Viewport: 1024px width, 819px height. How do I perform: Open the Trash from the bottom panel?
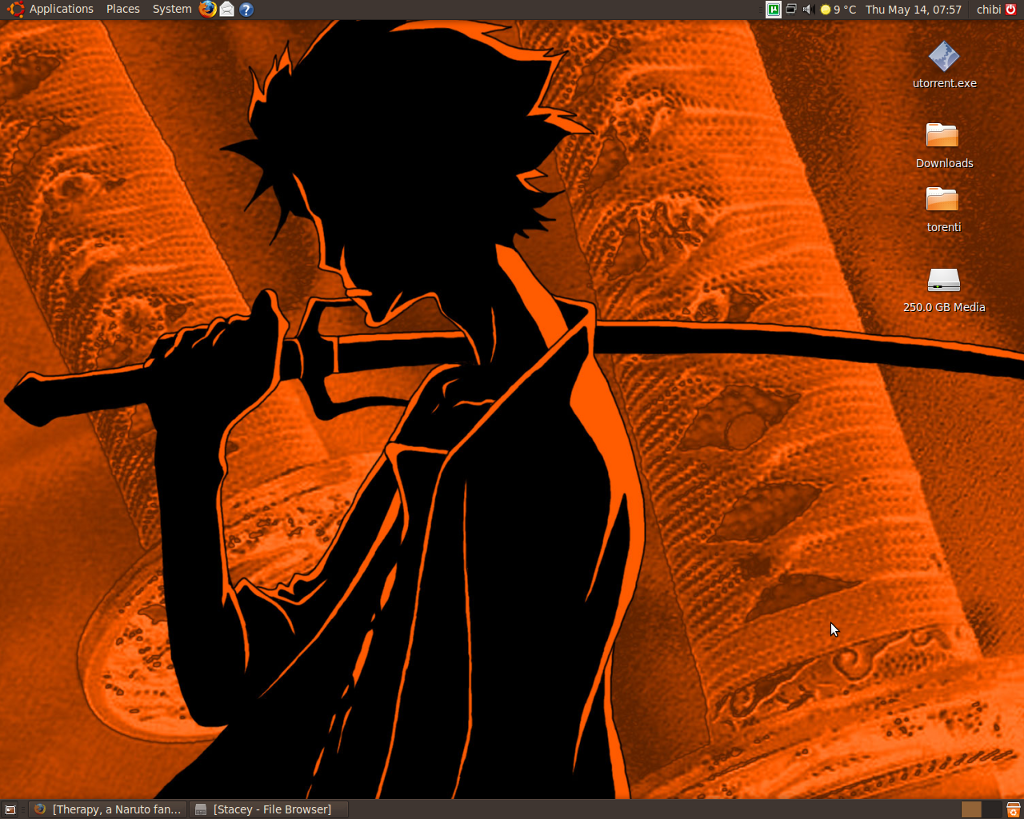tap(1013, 810)
